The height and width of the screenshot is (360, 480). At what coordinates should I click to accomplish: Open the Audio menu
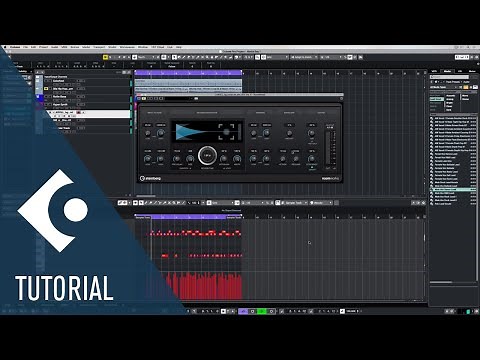(x=55, y=47)
